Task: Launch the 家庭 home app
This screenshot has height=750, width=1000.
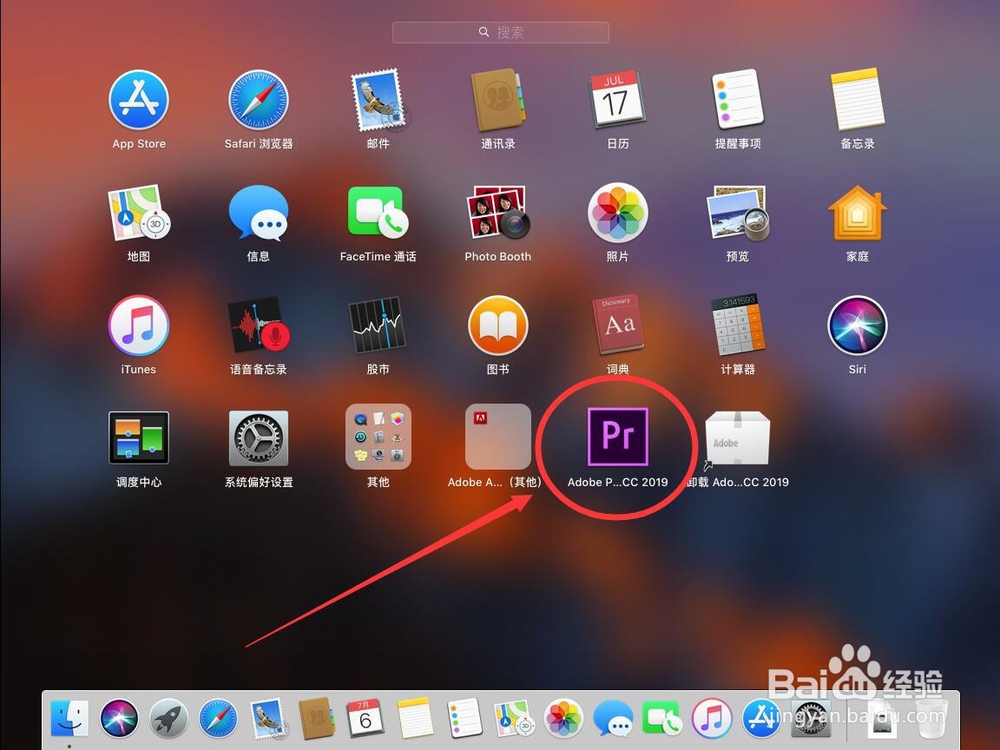Action: [857, 213]
